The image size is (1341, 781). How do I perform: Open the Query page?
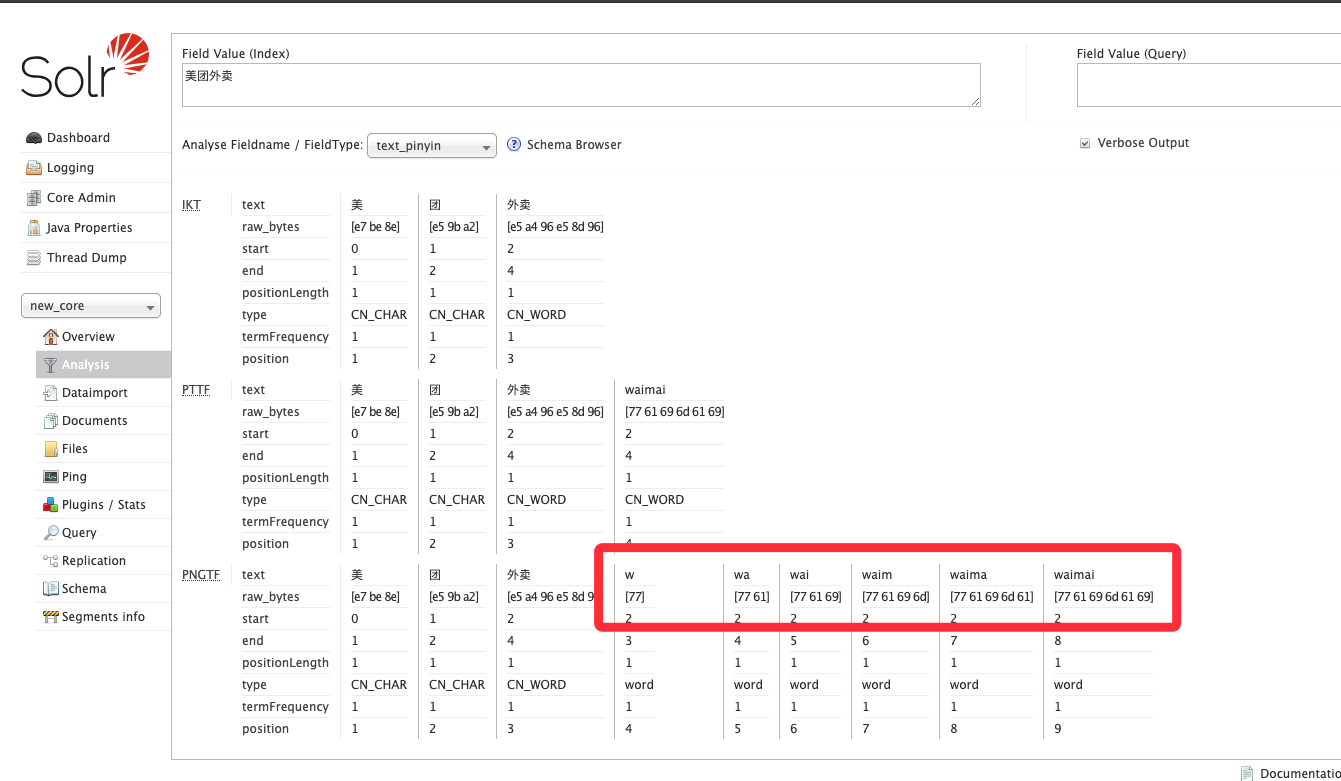point(79,533)
